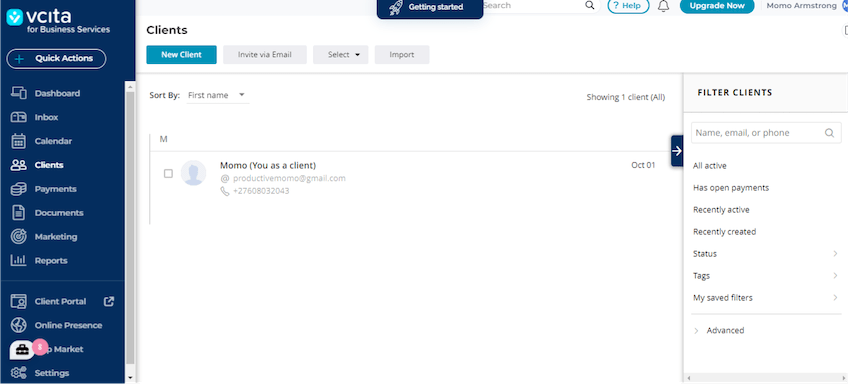
Task: Open Settings in the sidebar
Action: [x=51, y=373]
